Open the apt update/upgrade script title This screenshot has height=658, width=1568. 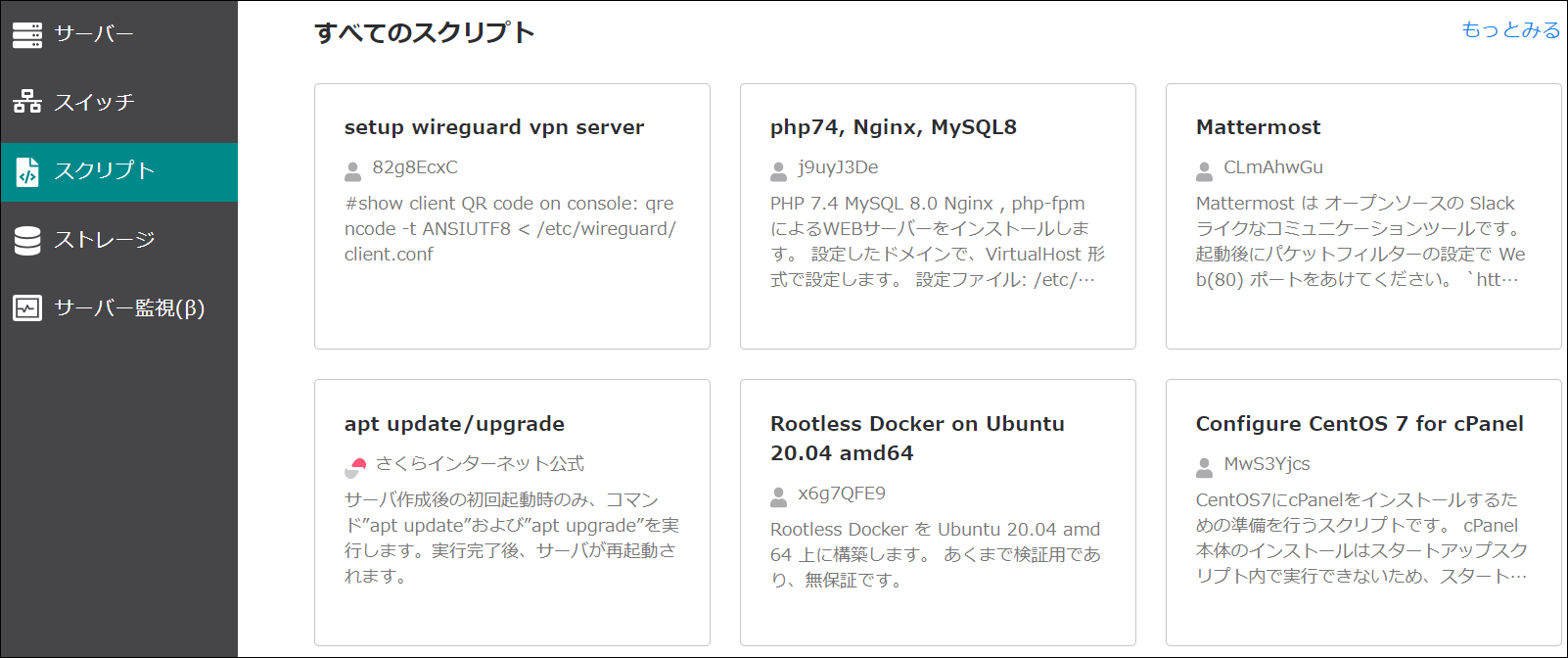(454, 424)
